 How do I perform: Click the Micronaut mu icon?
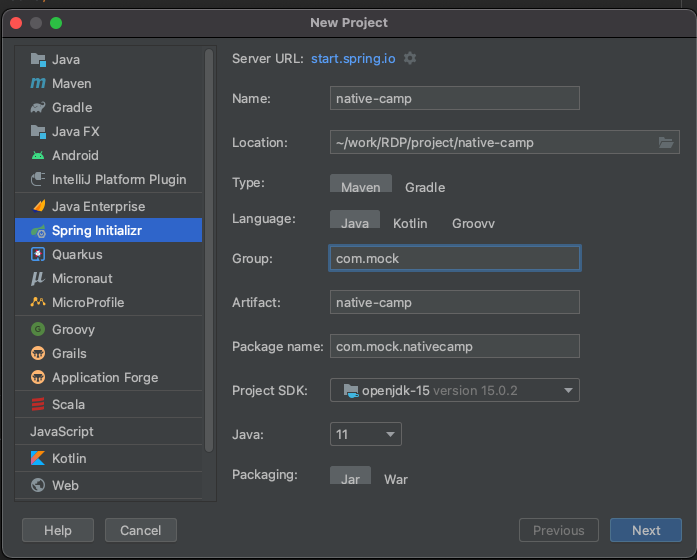[38, 278]
